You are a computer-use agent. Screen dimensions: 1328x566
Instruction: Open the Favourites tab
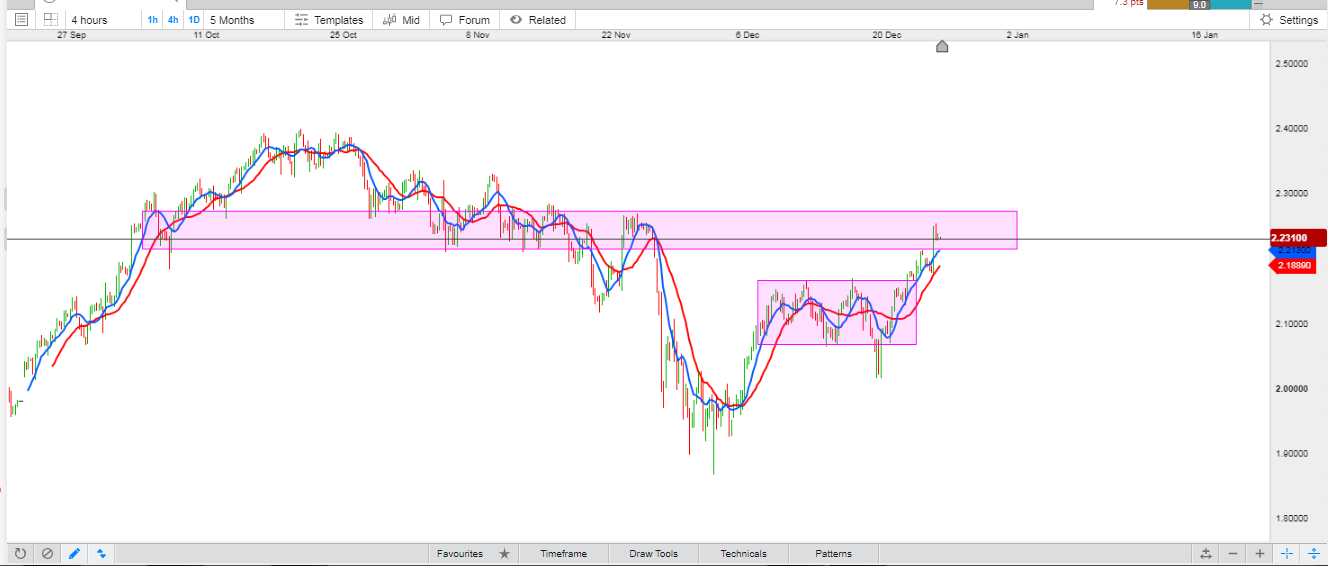point(460,553)
